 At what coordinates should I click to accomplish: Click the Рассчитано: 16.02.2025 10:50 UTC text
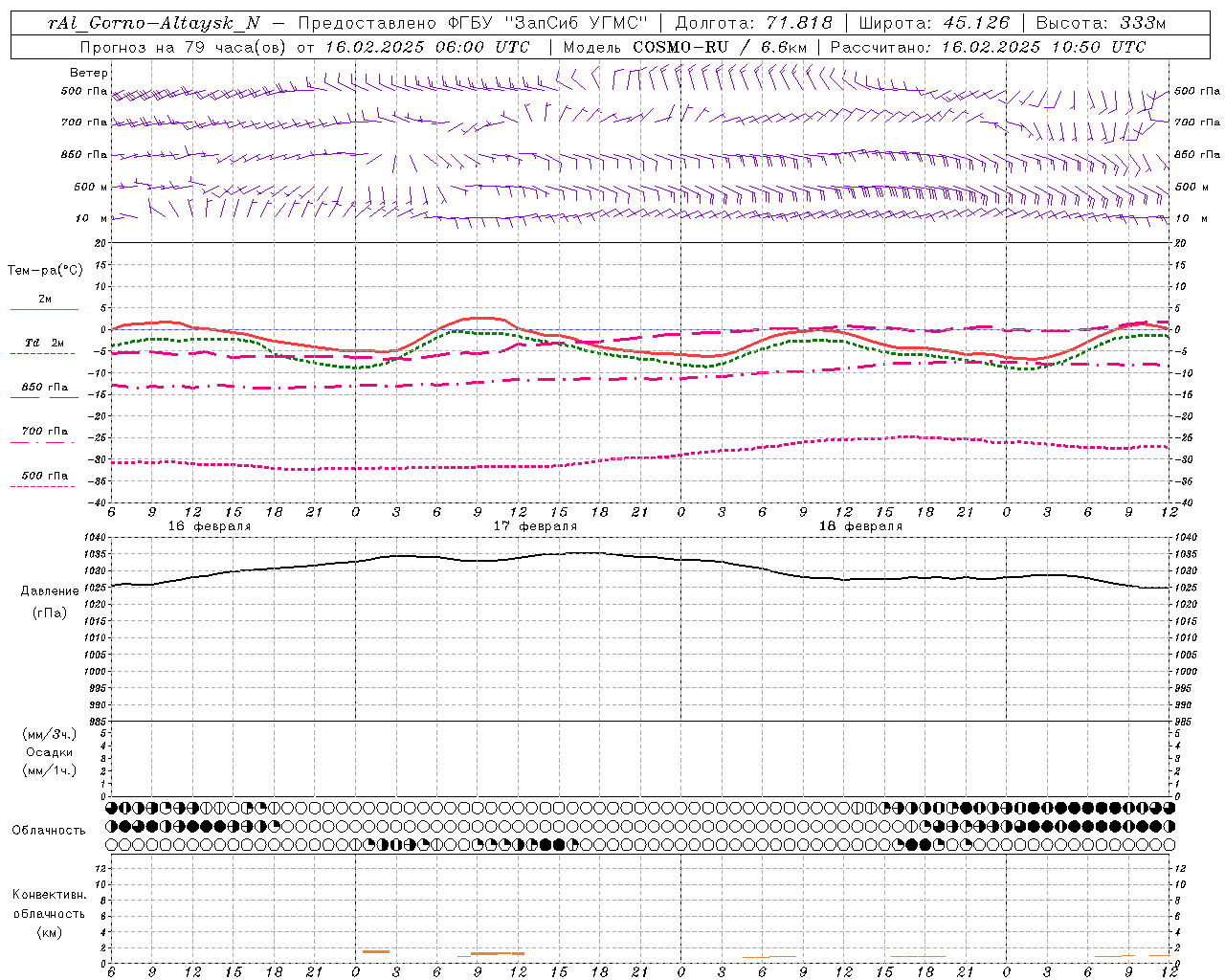988,47
